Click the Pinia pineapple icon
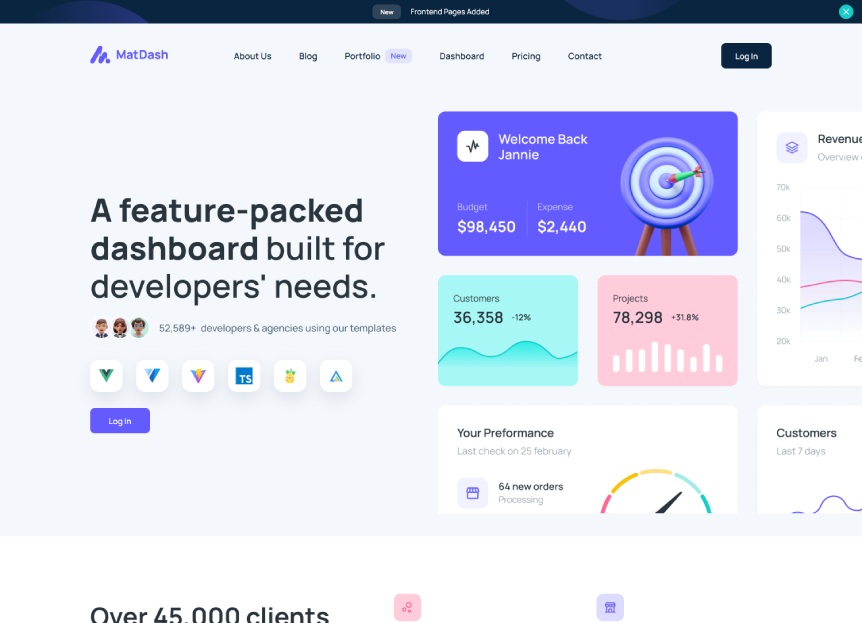The image size is (862, 623). pyautogui.click(x=290, y=376)
